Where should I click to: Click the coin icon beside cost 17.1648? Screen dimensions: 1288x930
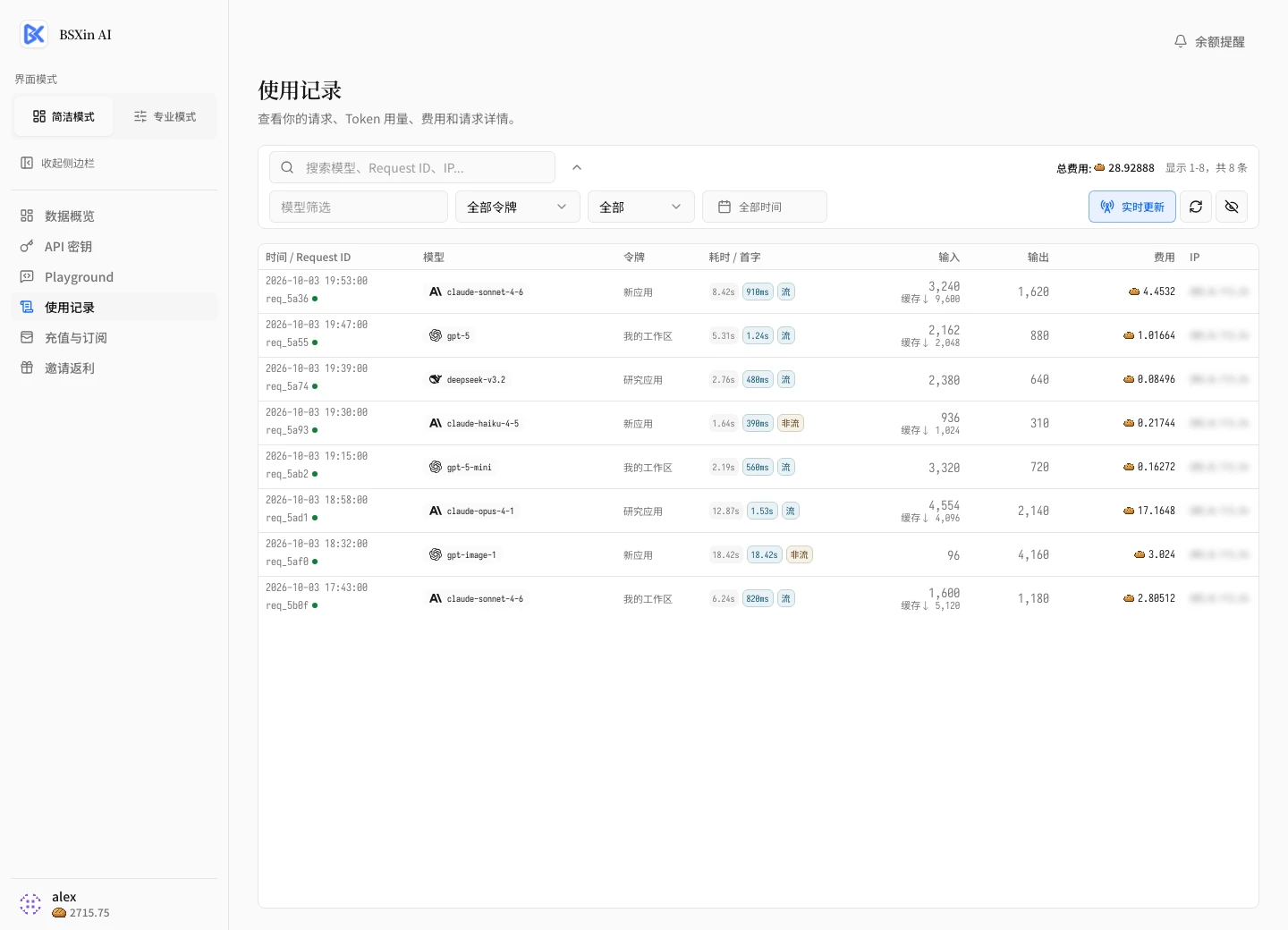pyautogui.click(x=1129, y=511)
